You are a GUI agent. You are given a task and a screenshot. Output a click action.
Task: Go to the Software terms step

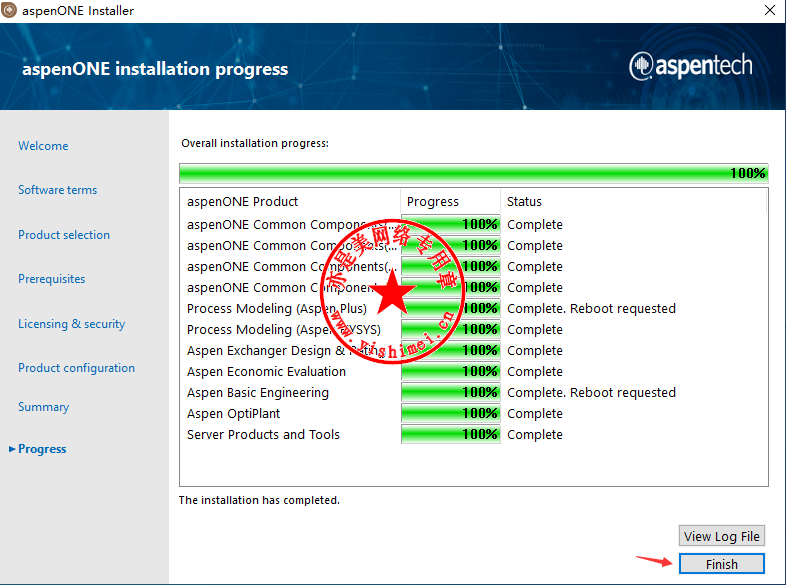(x=58, y=190)
